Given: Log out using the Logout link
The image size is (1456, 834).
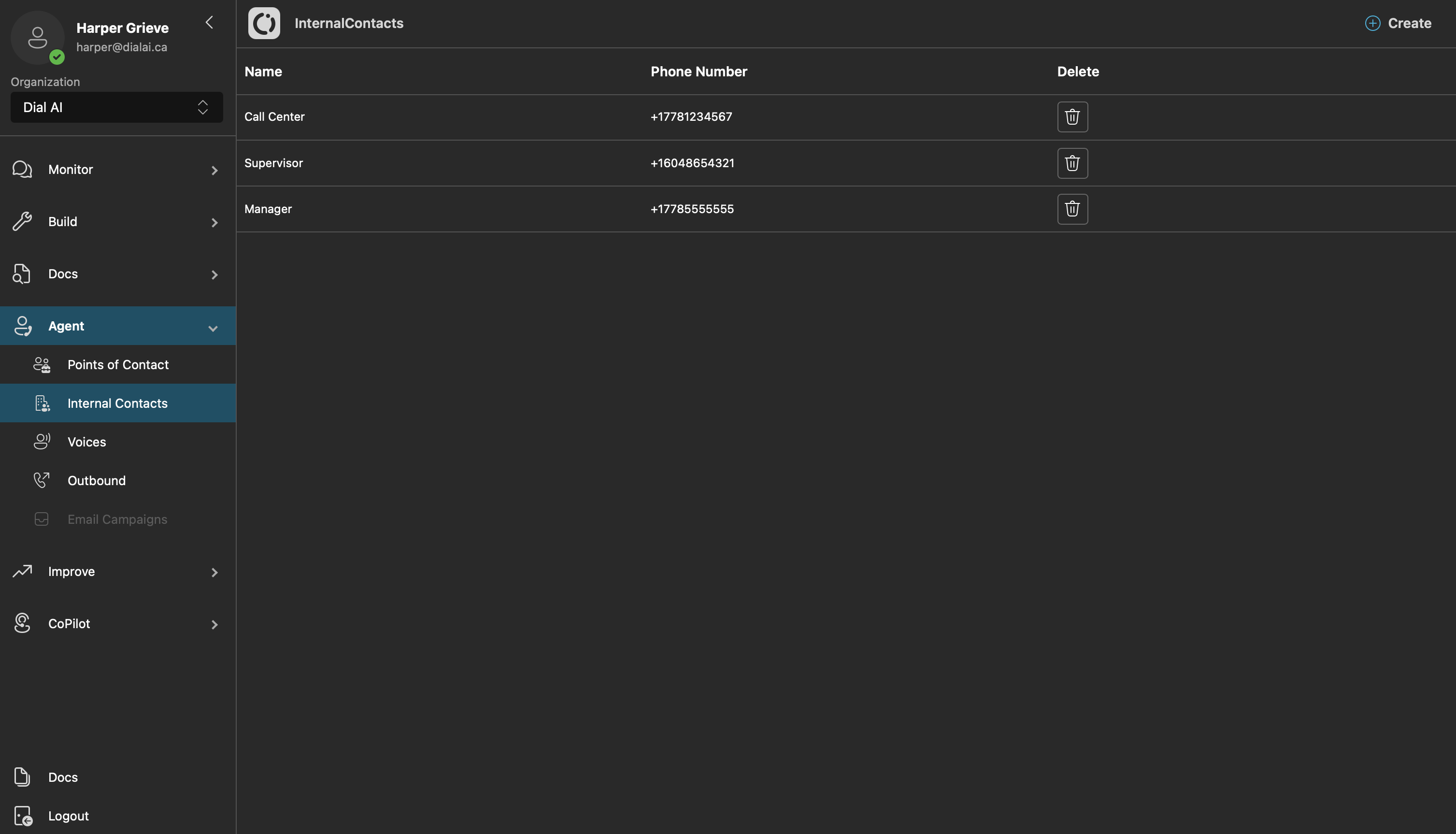Looking at the screenshot, I should click(68, 816).
